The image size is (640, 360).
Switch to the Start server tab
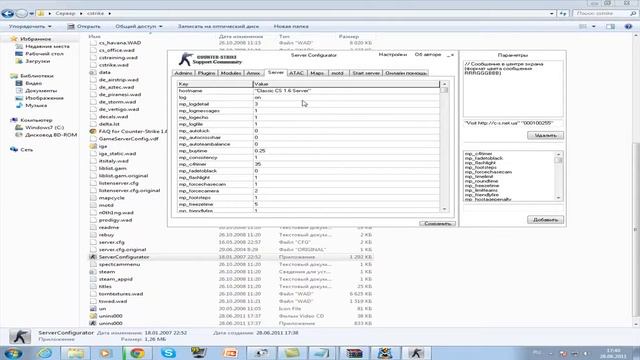pos(366,73)
